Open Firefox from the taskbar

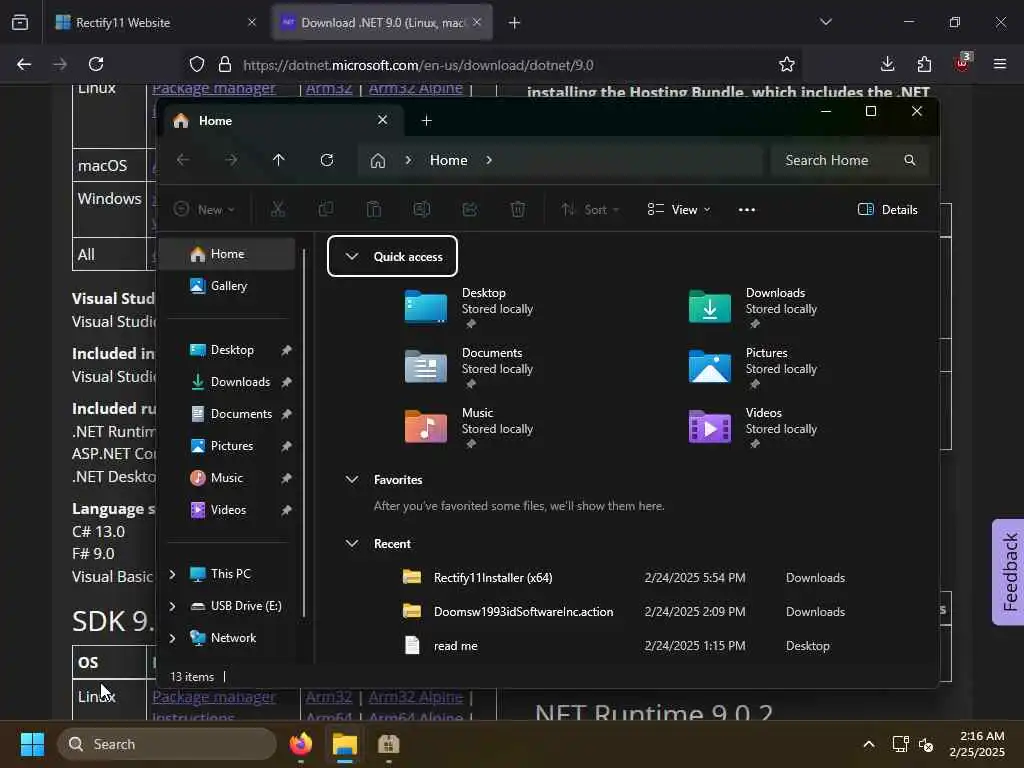pos(301,744)
